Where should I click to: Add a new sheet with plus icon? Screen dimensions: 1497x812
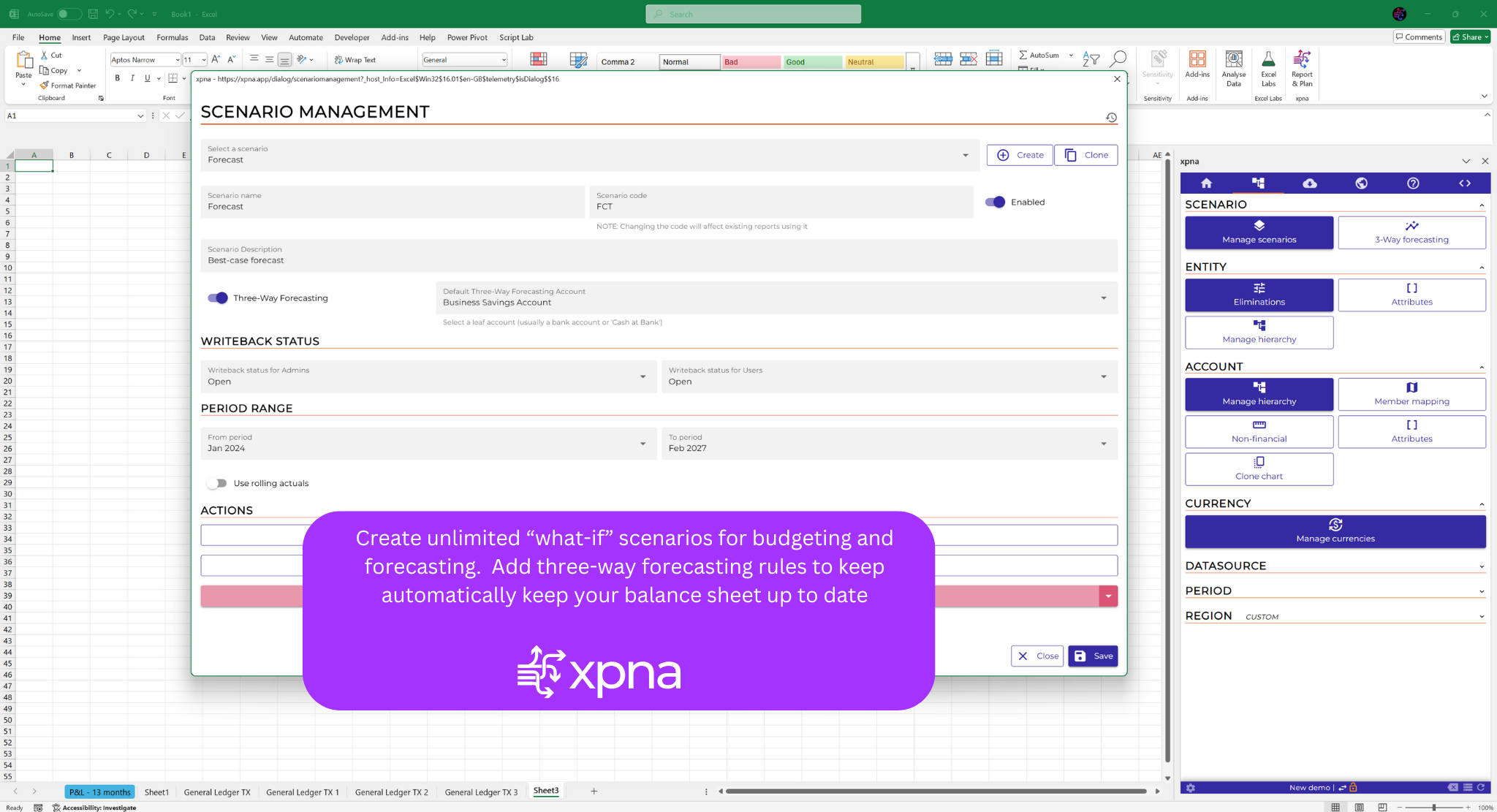point(594,792)
